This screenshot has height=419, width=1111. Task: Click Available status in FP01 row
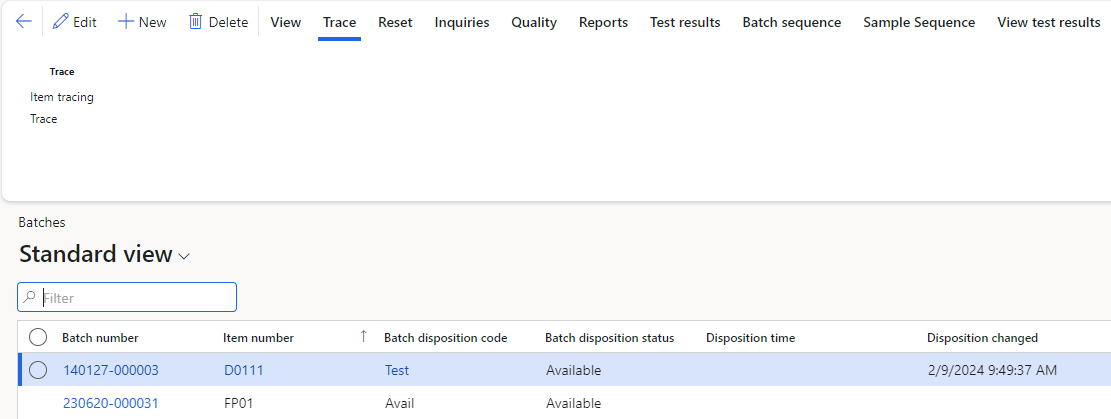pos(573,403)
